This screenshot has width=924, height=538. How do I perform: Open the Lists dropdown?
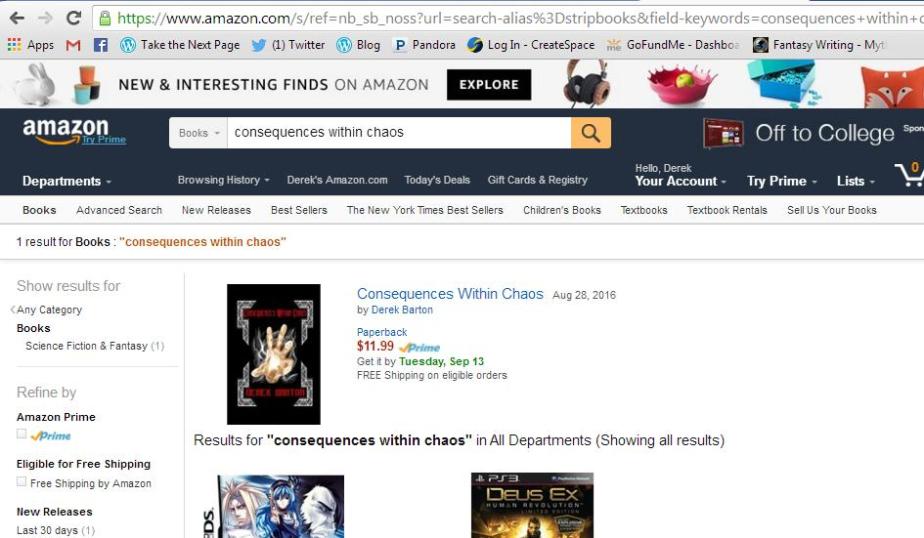856,181
